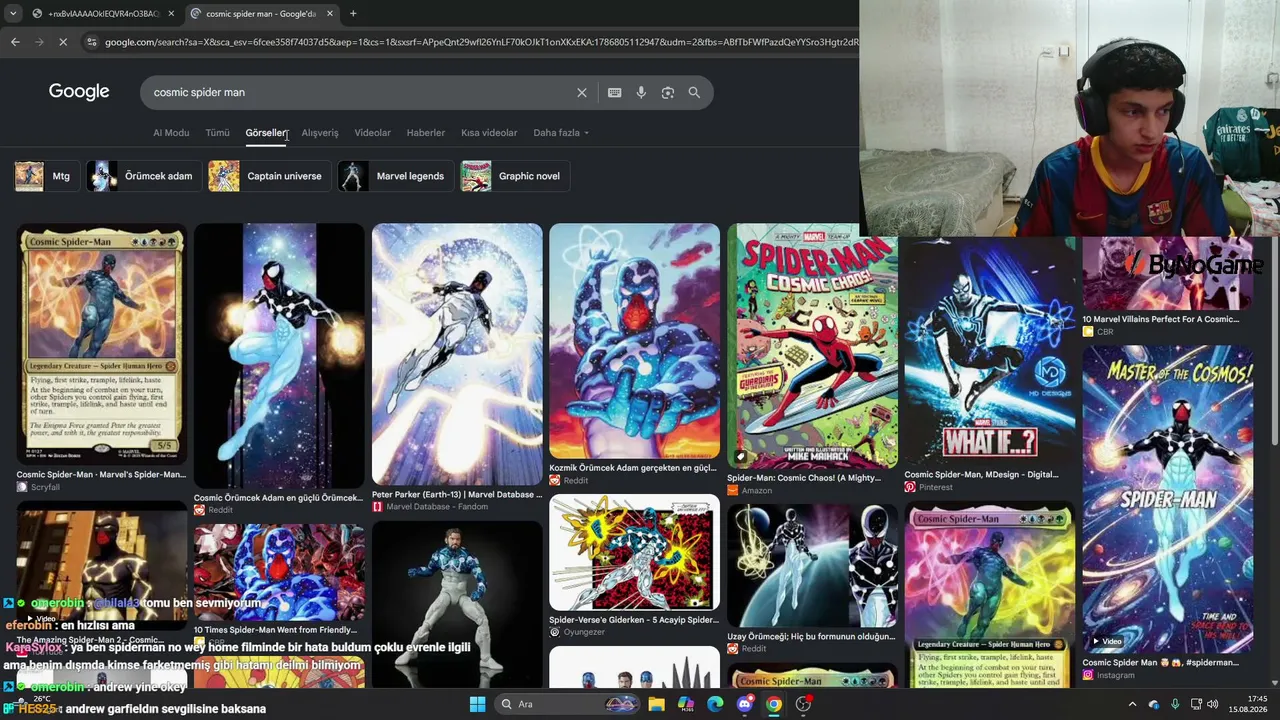Go to the Google homepage logo
The width and height of the screenshot is (1280, 720).
click(x=79, y=92)
